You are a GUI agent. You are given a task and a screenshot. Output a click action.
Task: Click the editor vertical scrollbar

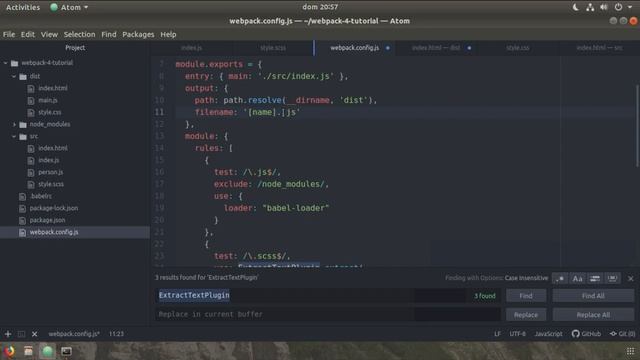pos(638,126)
